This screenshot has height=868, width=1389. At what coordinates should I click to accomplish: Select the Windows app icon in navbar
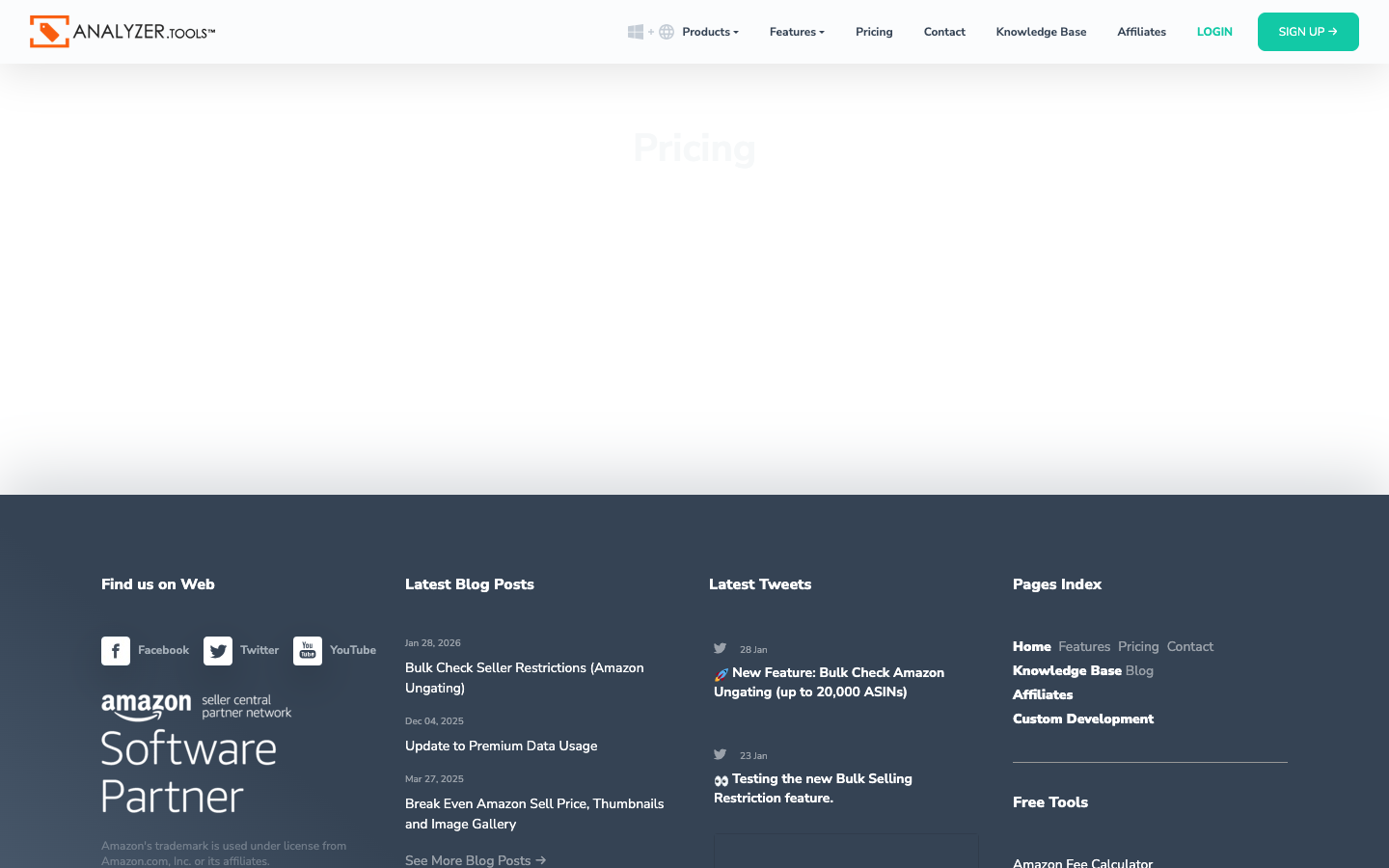[x=636, y=31]
